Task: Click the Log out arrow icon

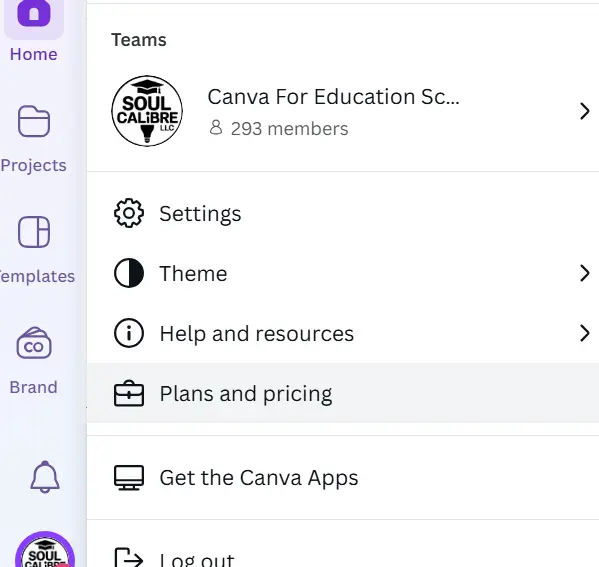Action: point(129,558)
